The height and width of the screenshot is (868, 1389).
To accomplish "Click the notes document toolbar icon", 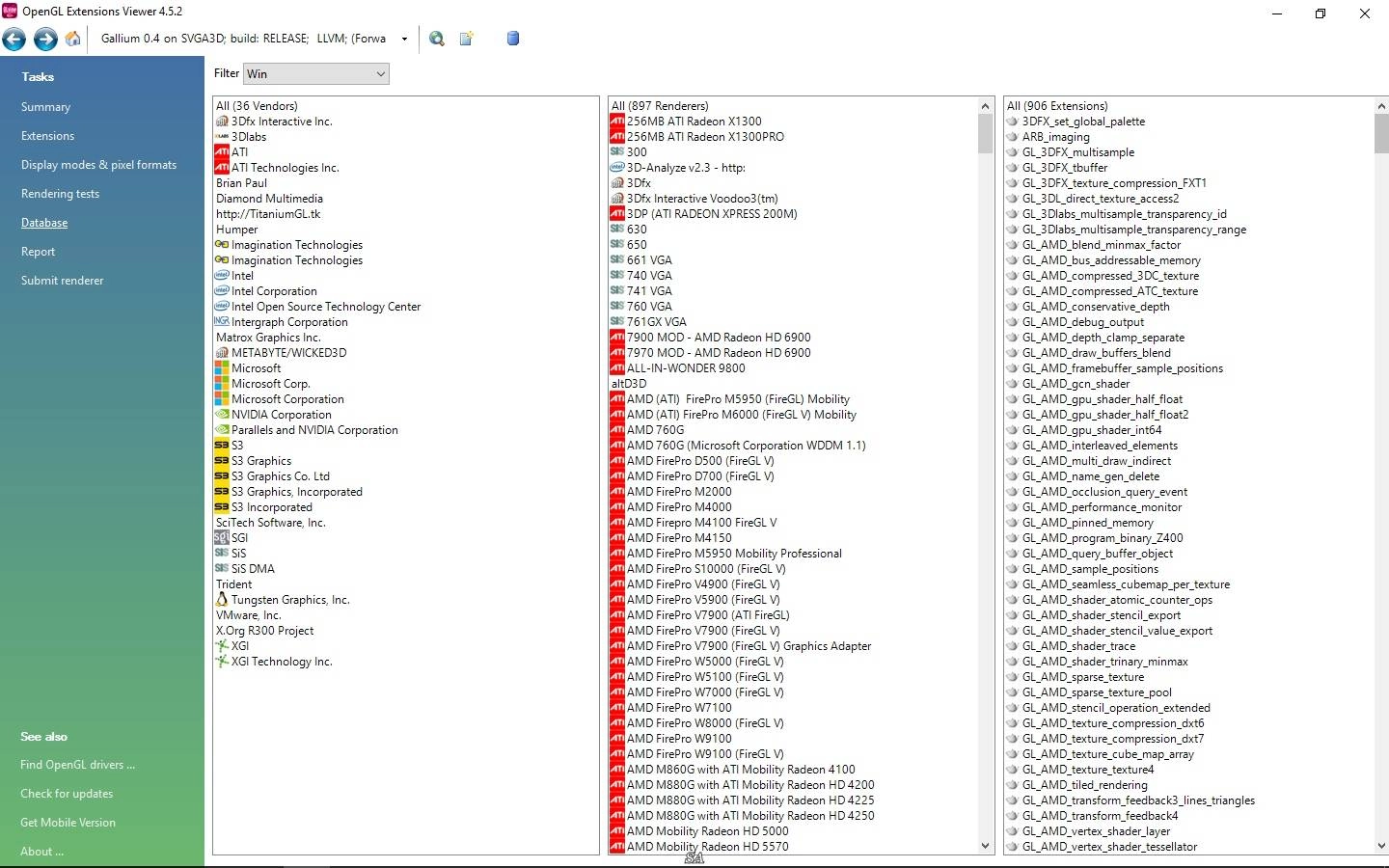I will point(467,39).
